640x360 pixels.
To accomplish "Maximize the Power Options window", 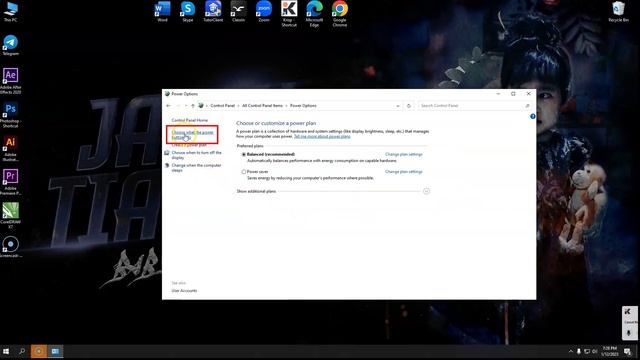I will [513, 94].
